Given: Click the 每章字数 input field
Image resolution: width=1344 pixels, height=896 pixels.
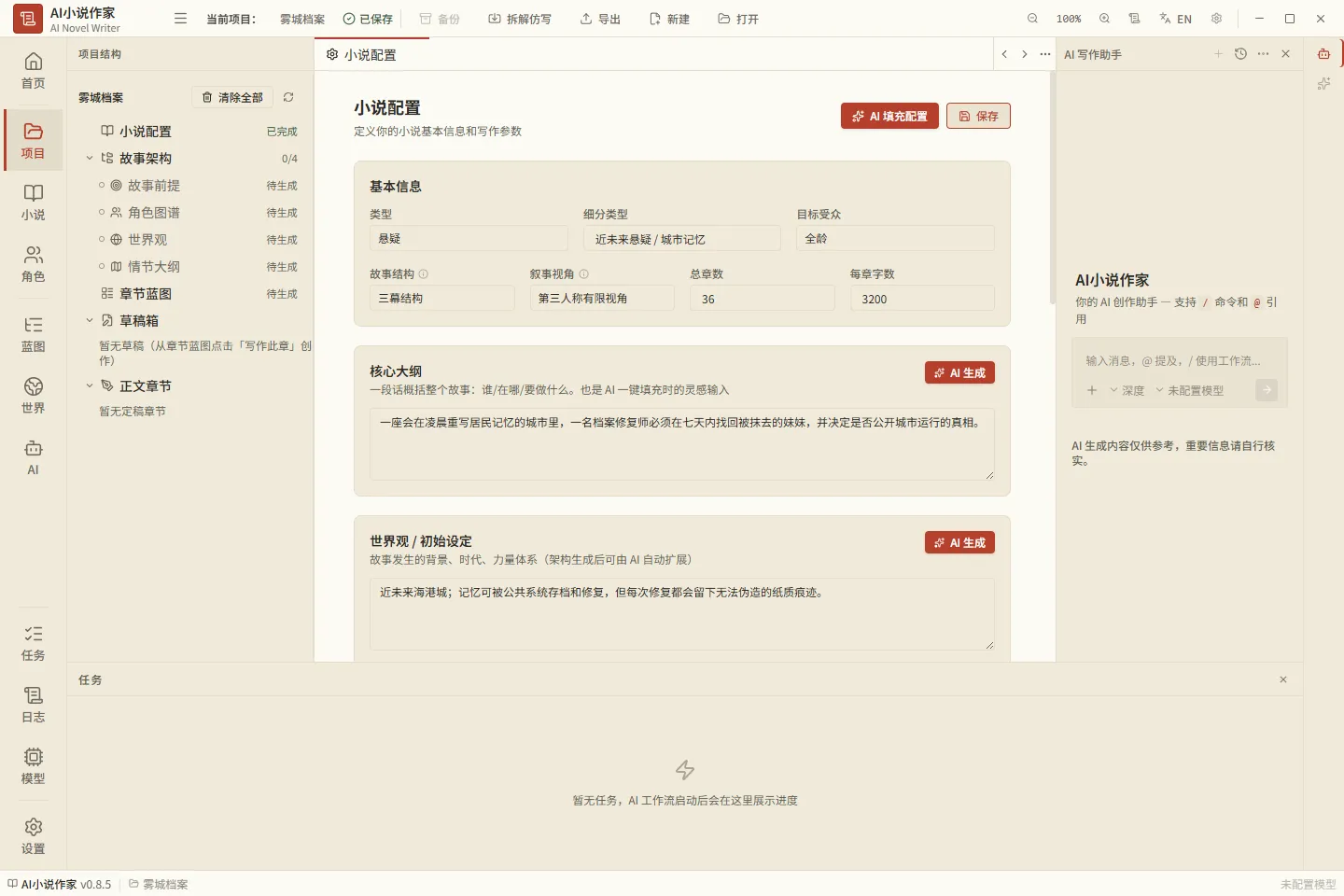Looking at the screenshot, I should click(x=922, y=299).
